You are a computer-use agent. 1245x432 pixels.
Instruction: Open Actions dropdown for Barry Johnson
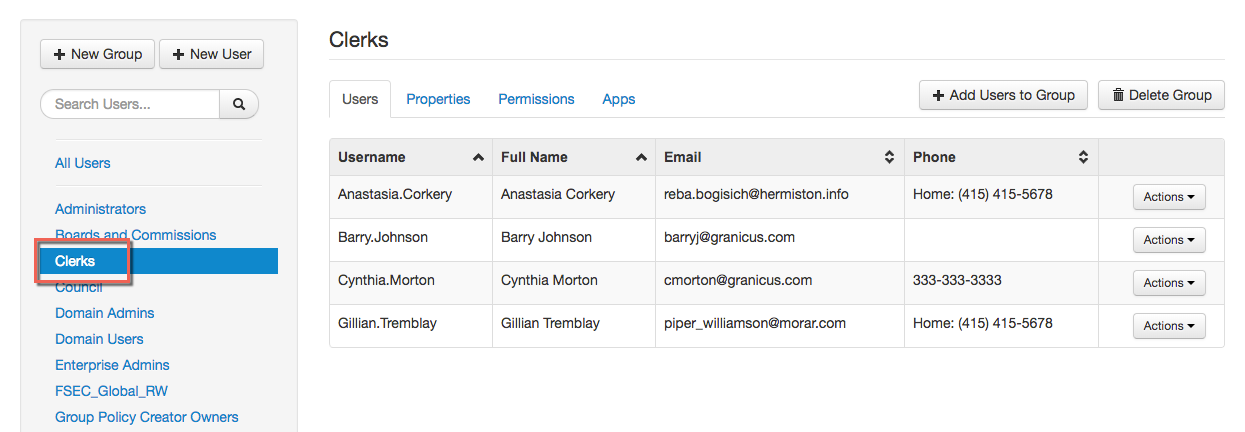tap(1168, 240)
